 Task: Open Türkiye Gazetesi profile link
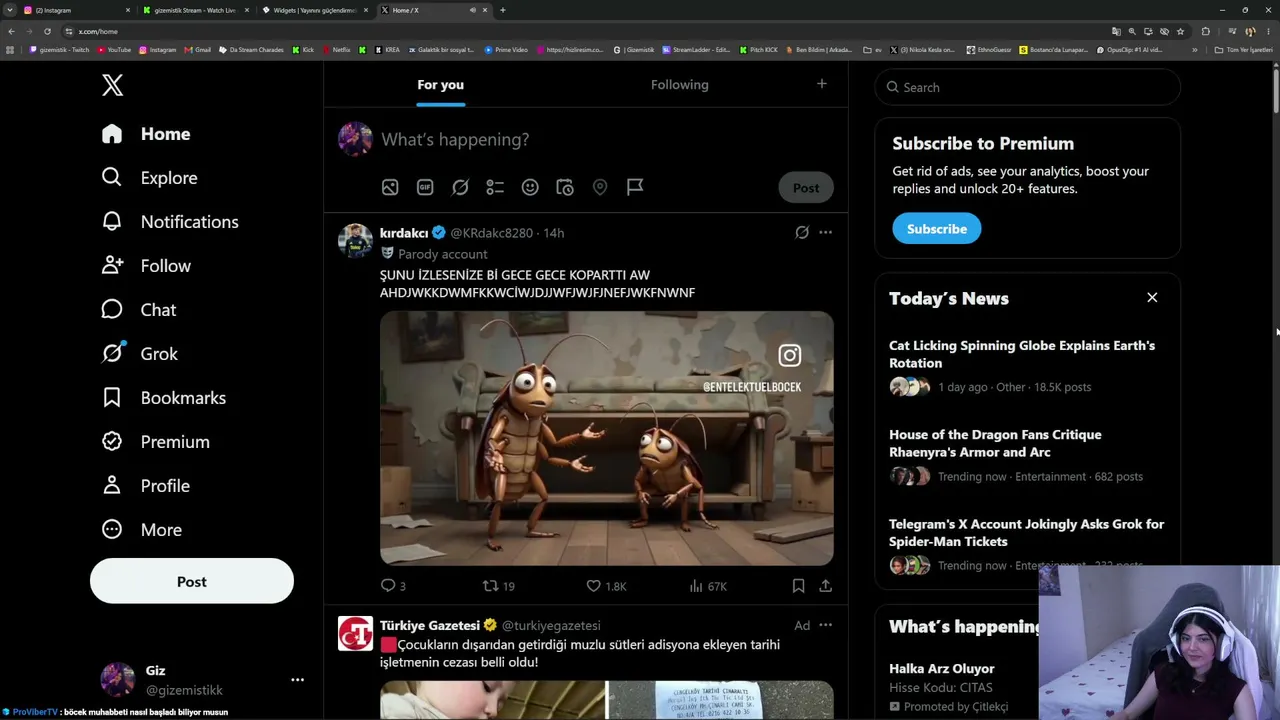tap(430, 626)
